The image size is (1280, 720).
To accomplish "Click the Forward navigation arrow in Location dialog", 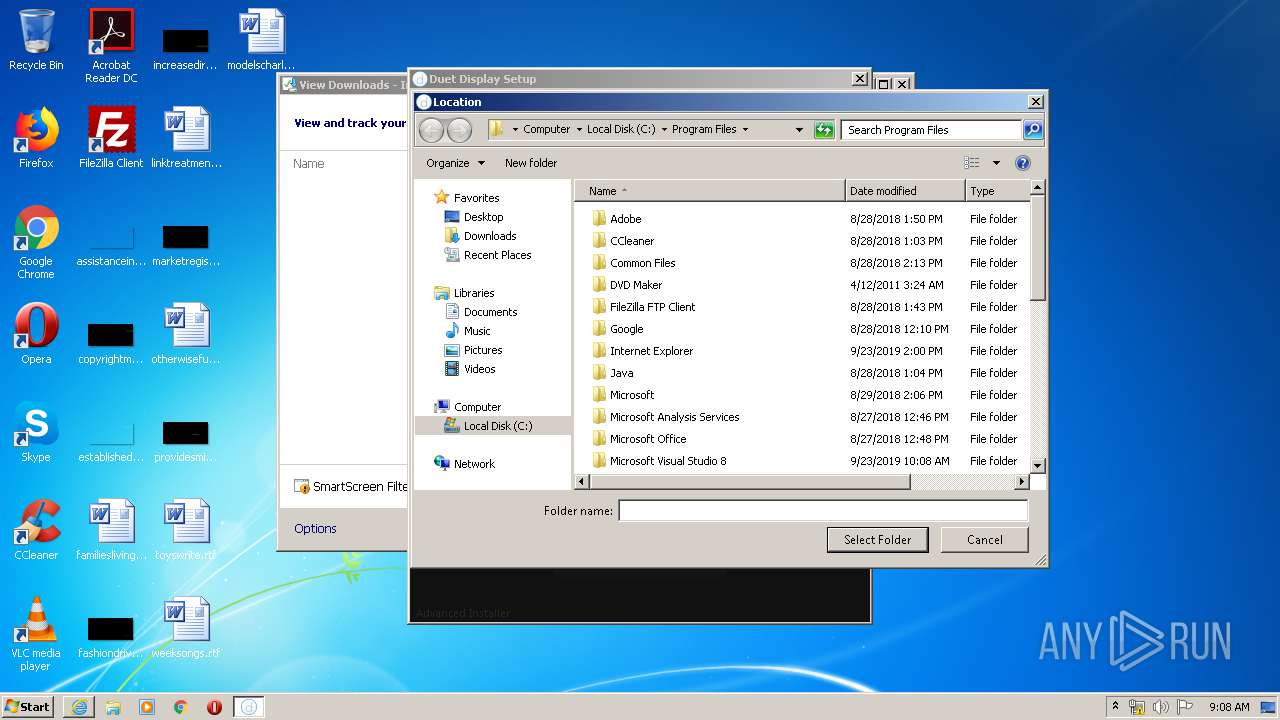I will (459, 129).
